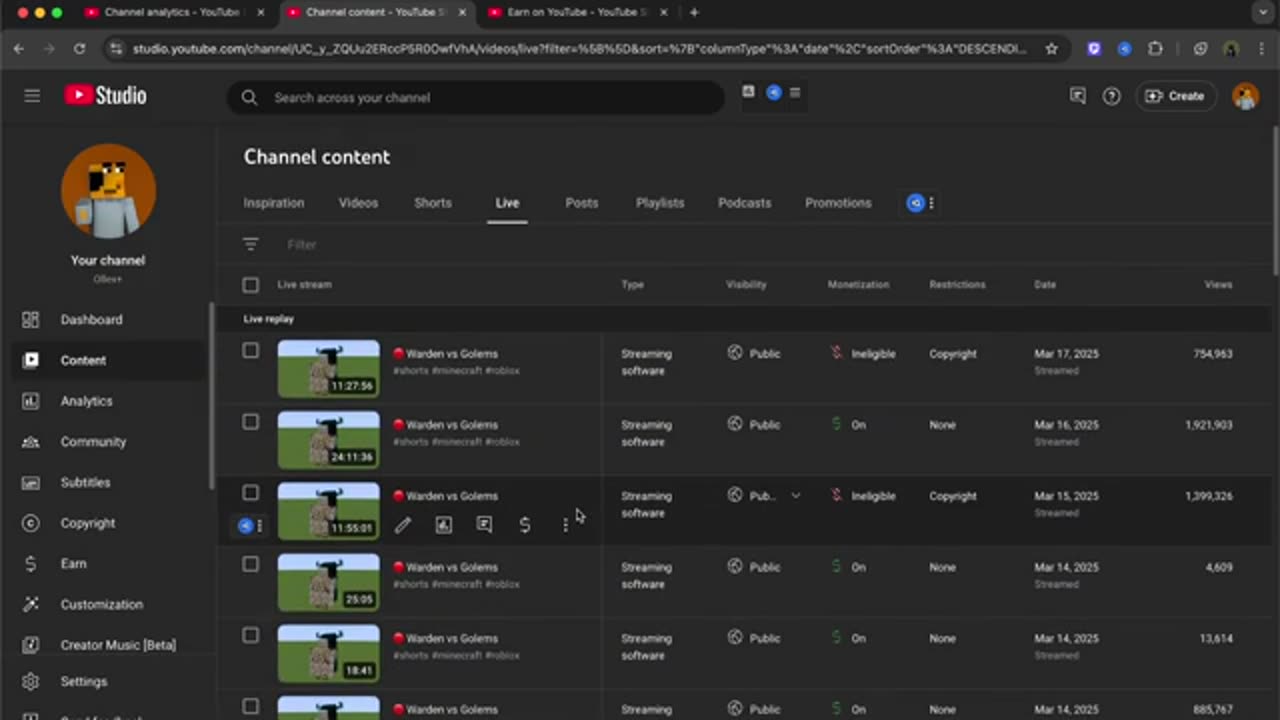1280x720 pixels.
Task: Select checkbox for the Mar 16, 2025 stream
Action: click(251, 422)
